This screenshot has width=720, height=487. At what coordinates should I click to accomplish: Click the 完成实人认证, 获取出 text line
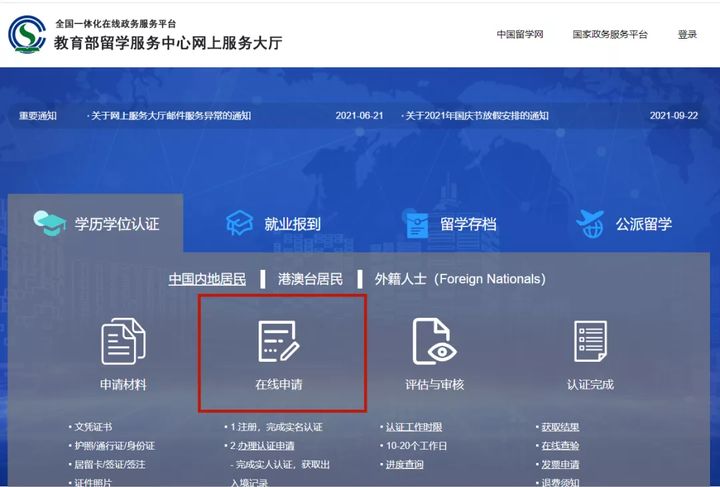tap(280, 465)
